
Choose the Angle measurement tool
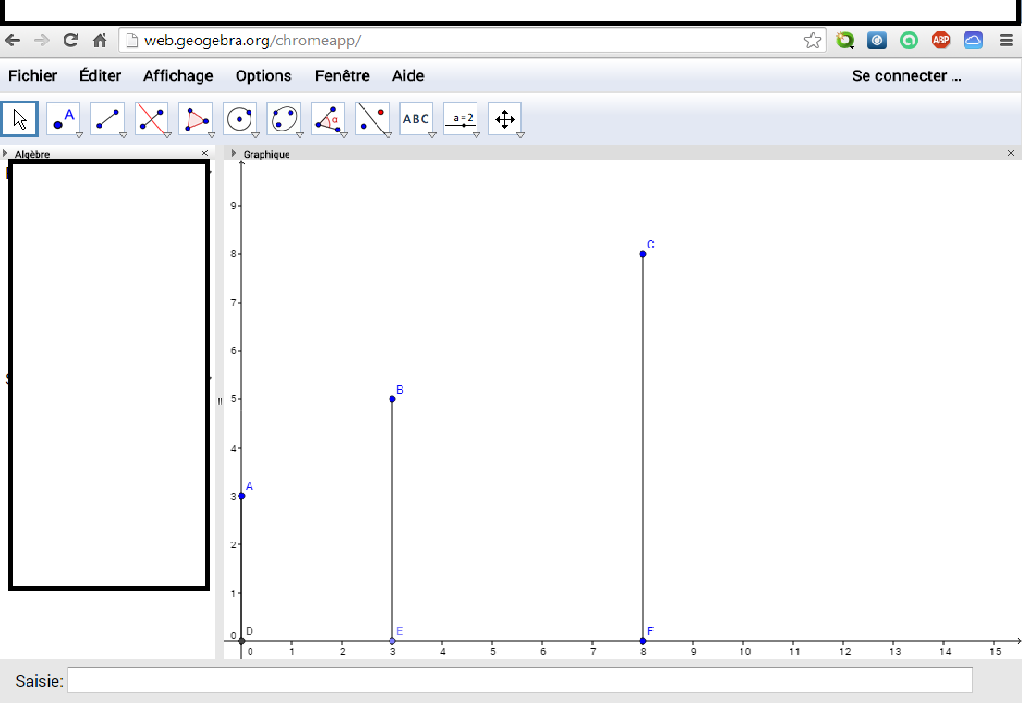328,119
